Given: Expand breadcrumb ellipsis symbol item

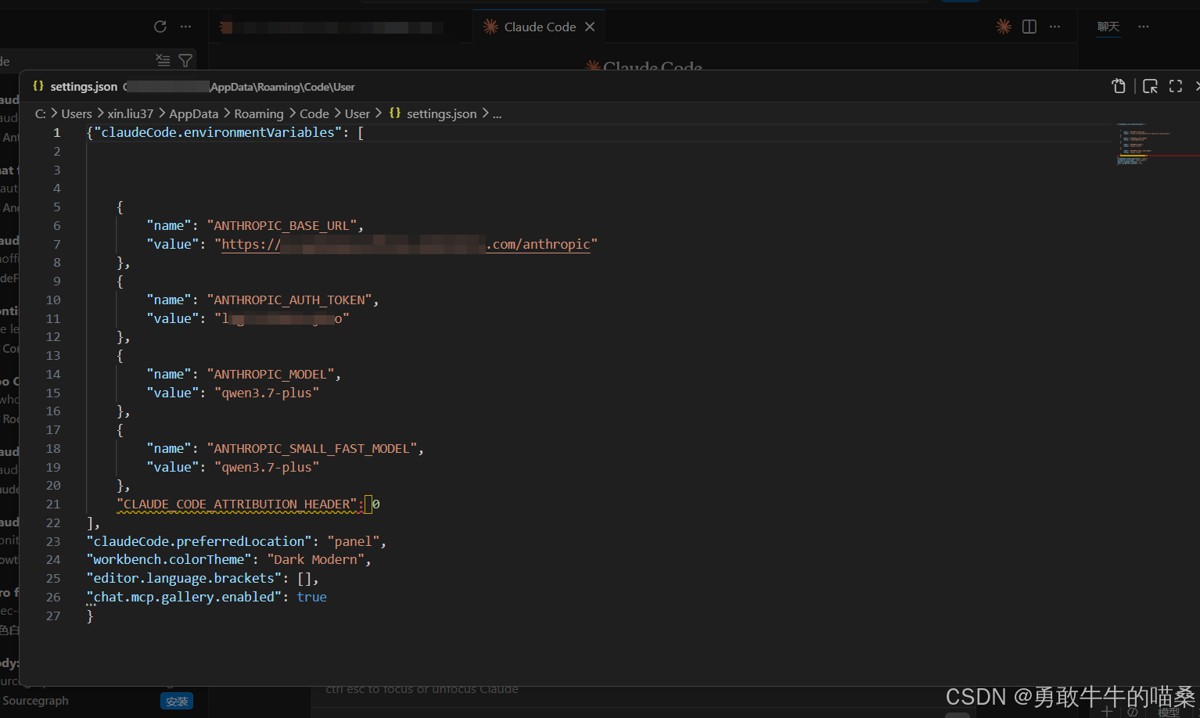Looking at the screenshot, I should click(497, 114).
